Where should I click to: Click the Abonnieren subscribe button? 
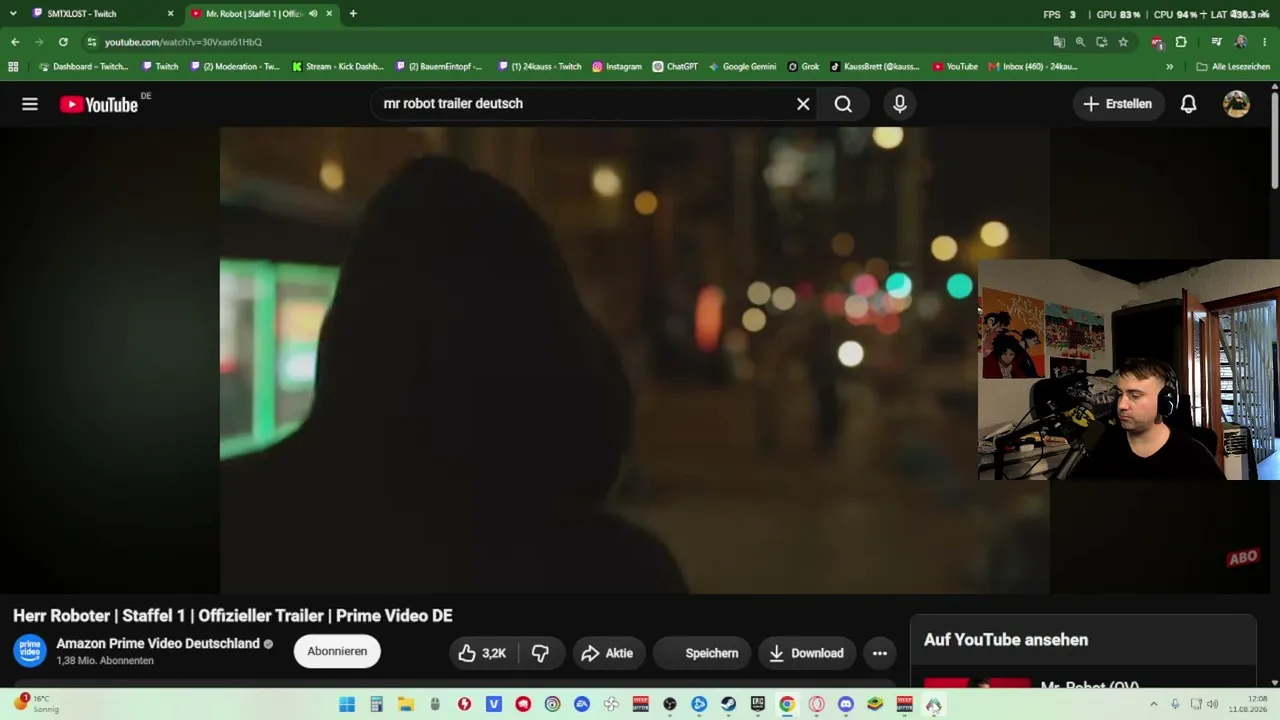tap(337, 651)
